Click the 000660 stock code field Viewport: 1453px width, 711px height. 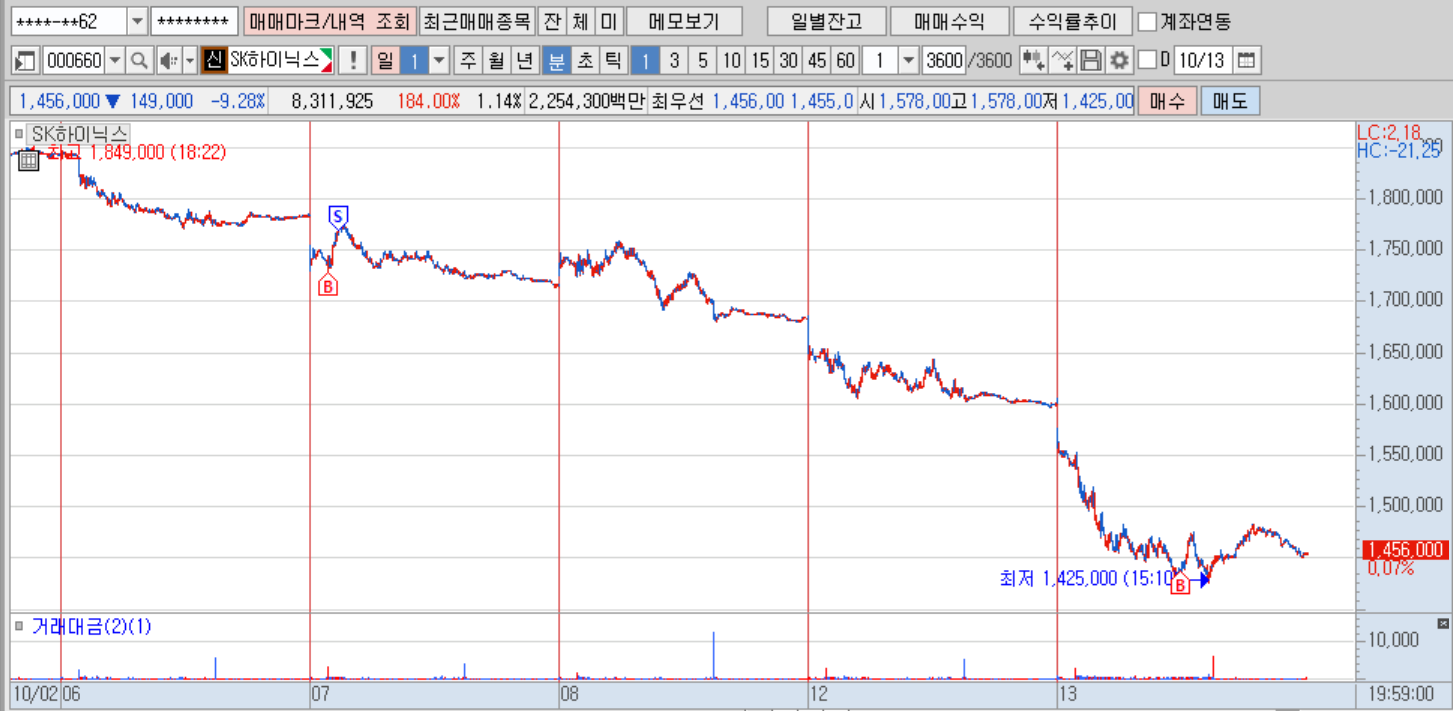click(x=73, y=60)
